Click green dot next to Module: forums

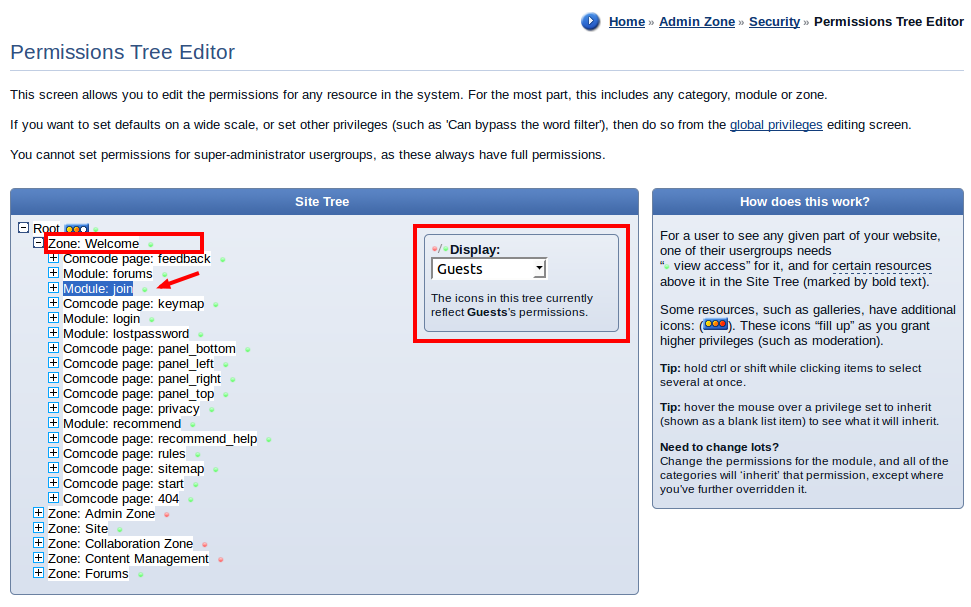[x=164, y=274]
